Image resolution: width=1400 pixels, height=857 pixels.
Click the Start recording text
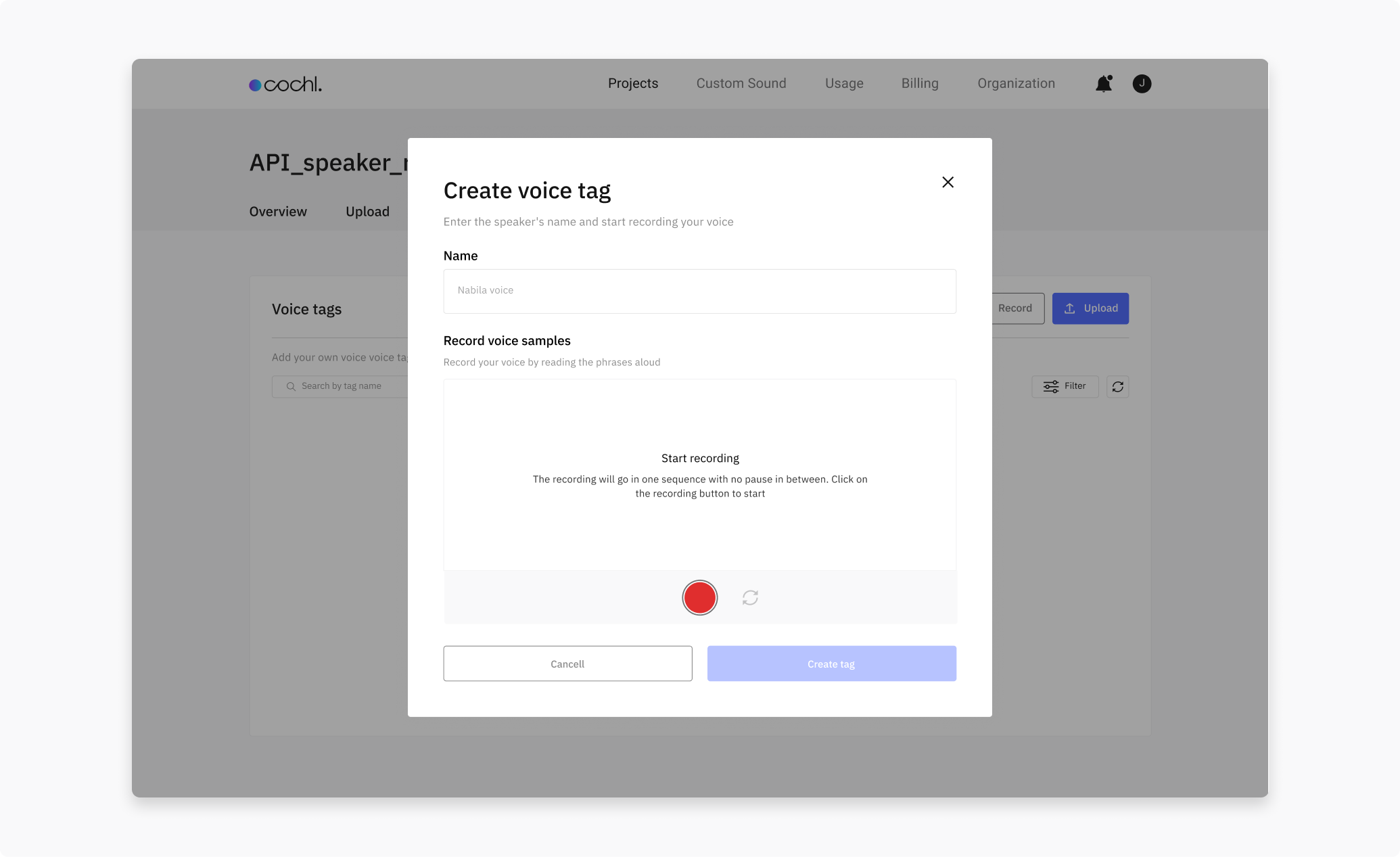(x=700, y=459)
